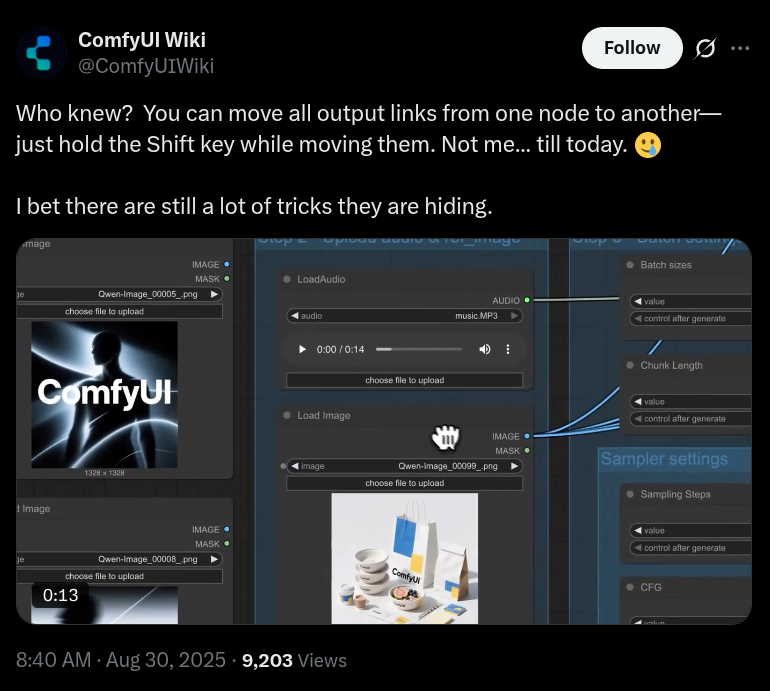Open Chunk Length control after generate option
Viewport: 770px width, 691px height.
(691, 419)
